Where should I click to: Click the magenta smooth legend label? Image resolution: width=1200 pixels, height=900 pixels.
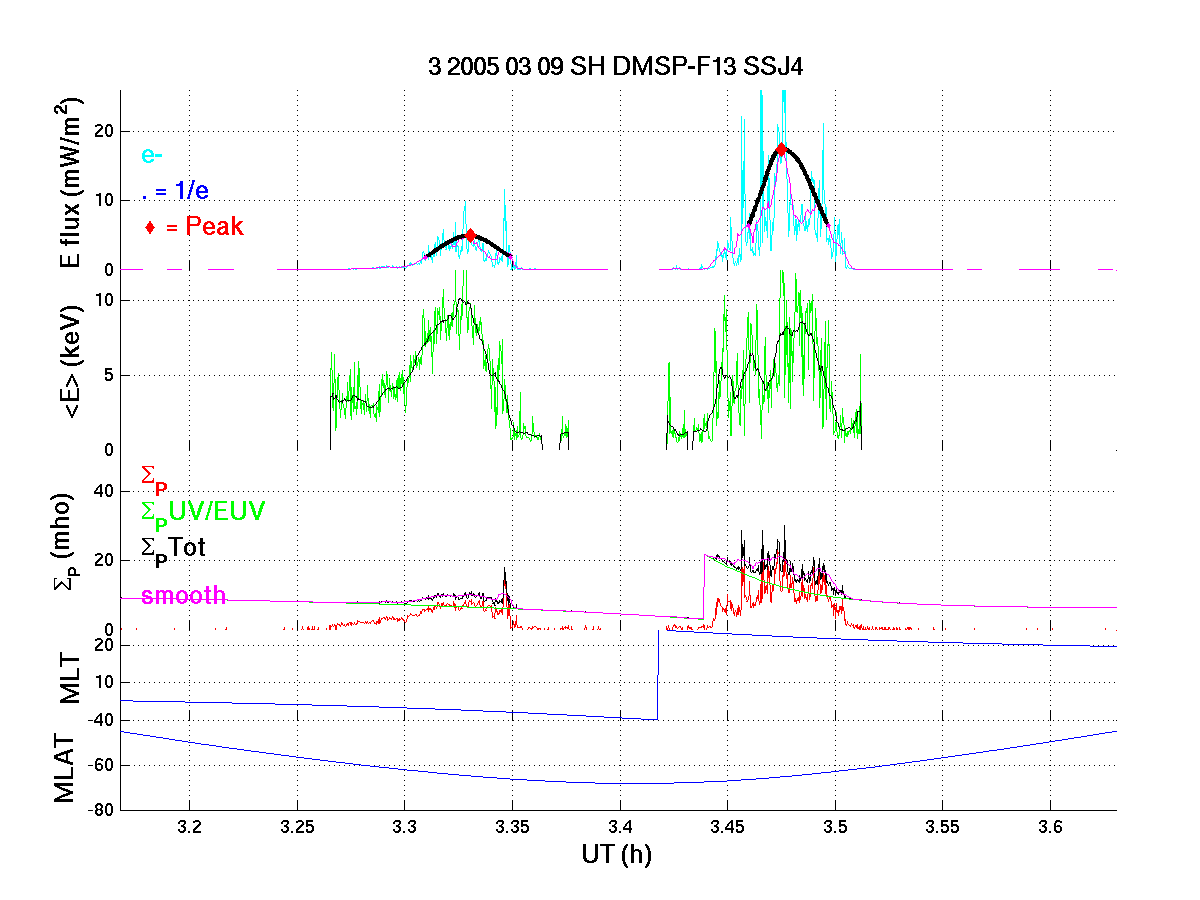(183, 596)
